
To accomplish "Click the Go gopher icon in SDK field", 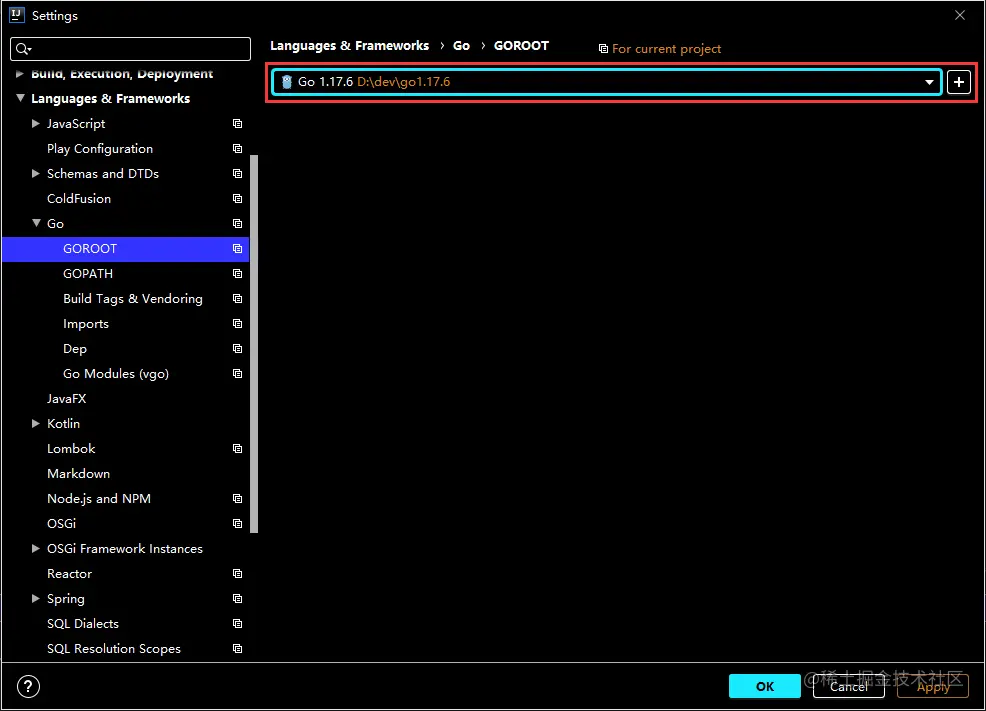I will pyautogui.click(x=287, y=82).
